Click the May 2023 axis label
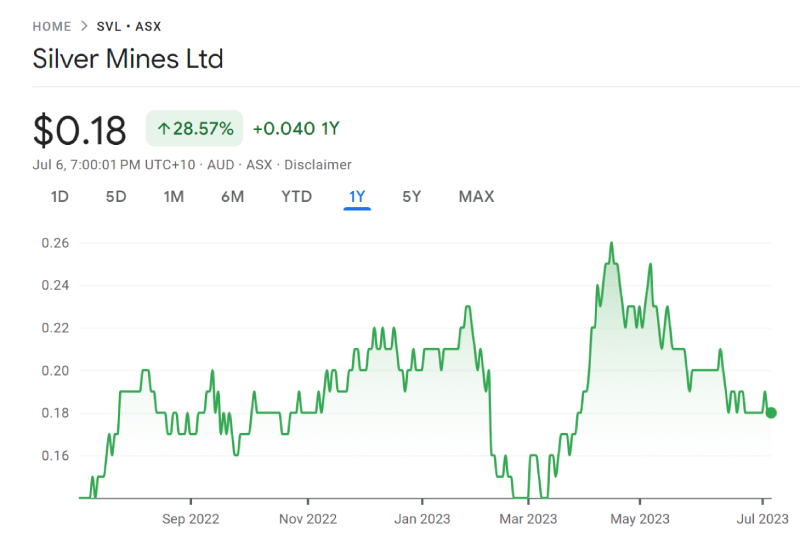Image resolution: width=800 pixels, height=551 pixels. coord(640,519)
